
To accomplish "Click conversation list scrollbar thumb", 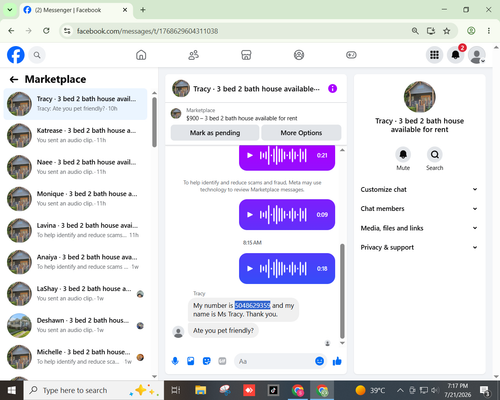I will [x=154, y=122].
